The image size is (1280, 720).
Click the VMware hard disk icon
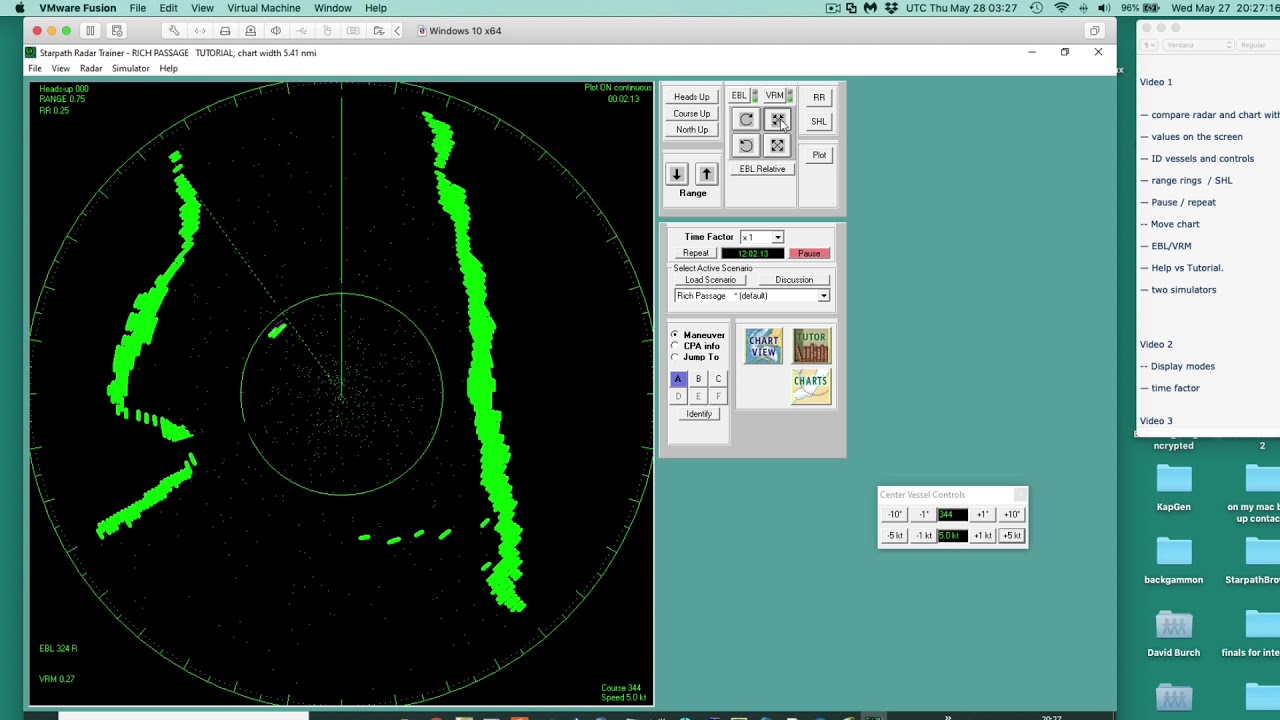225,31
